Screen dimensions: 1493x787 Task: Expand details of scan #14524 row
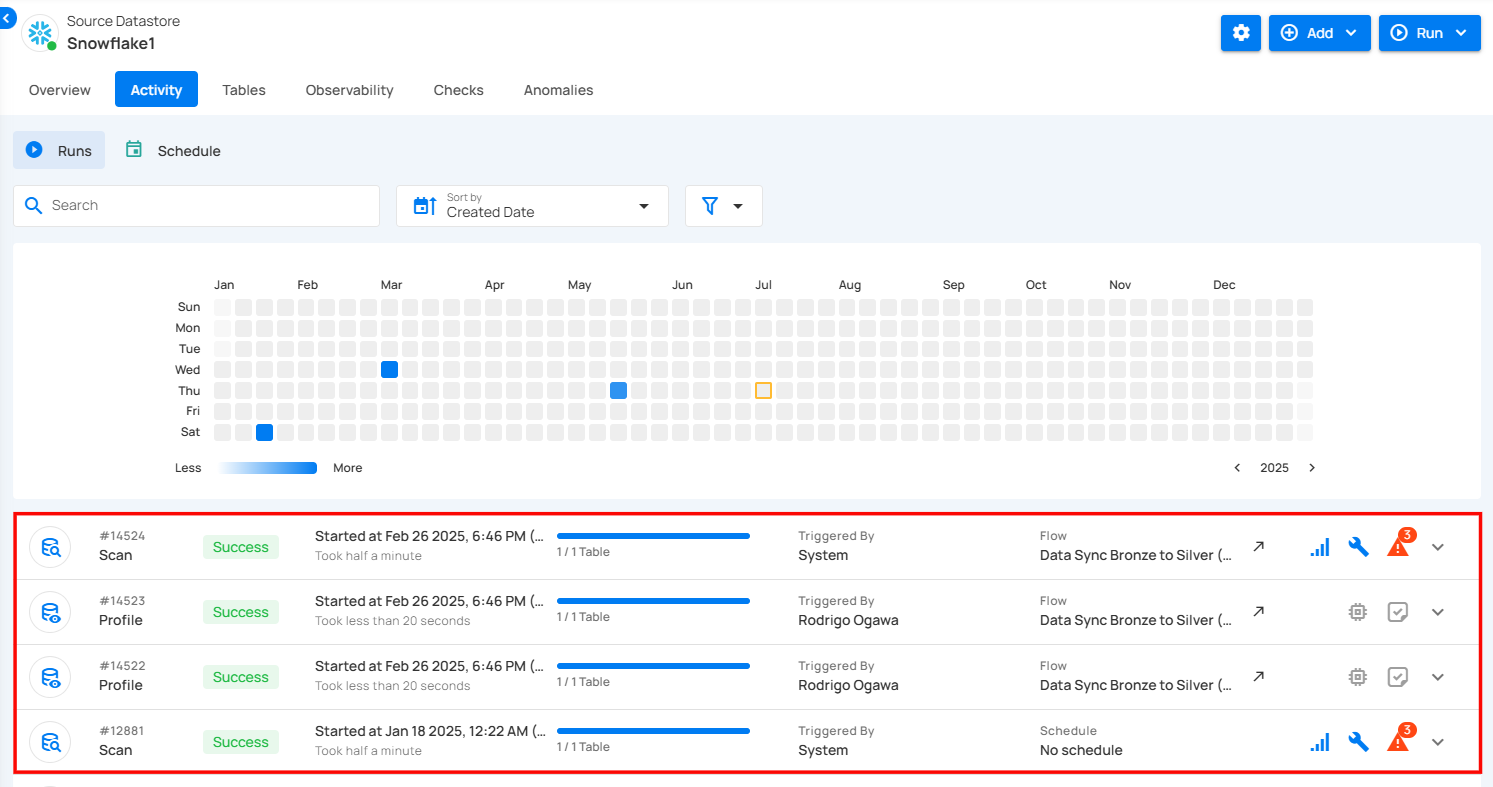coord(1438,547)
